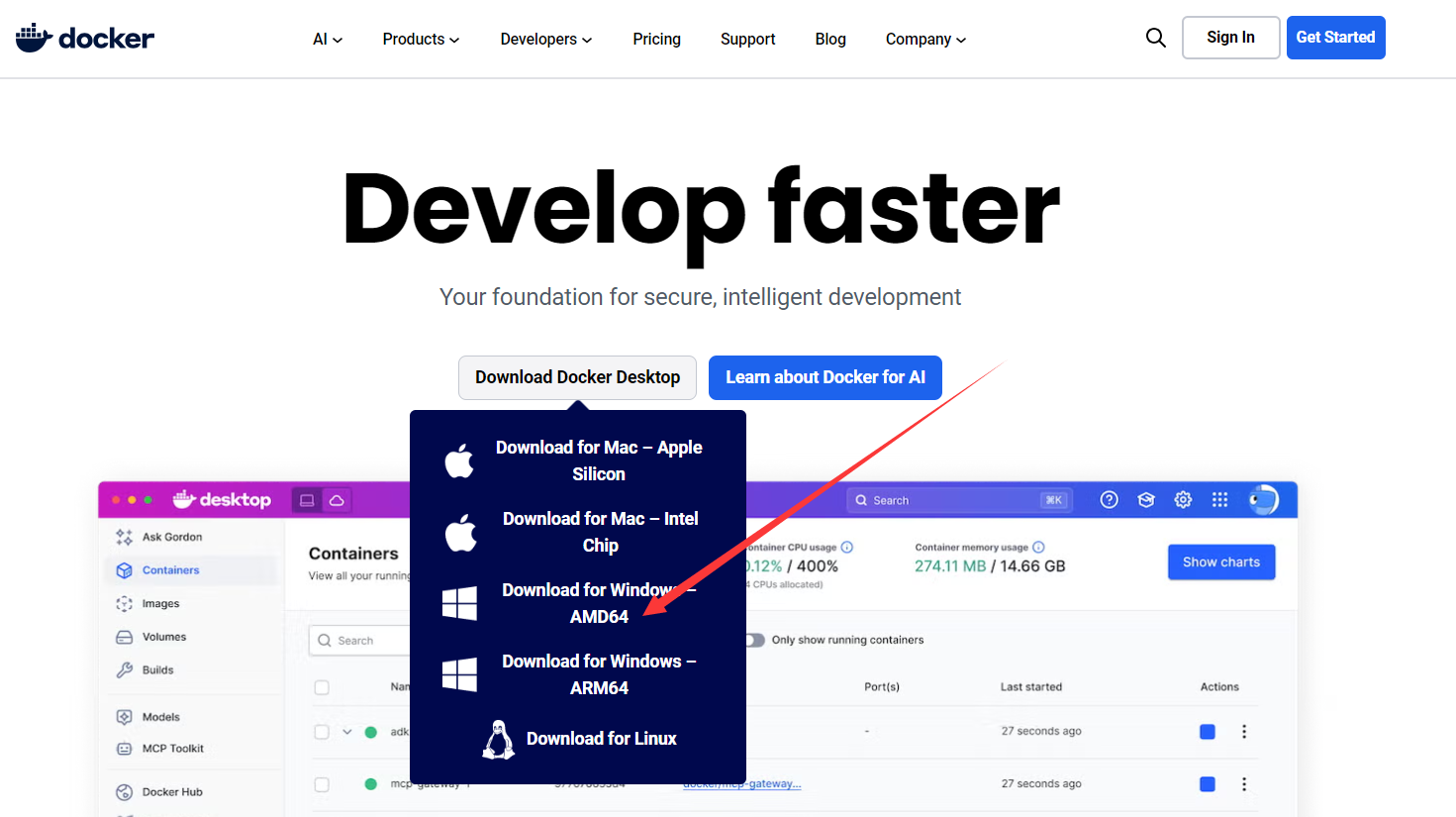Click Download Docker Desktop button
This screenshot has height=817, width=1456.
pos(577,377)
